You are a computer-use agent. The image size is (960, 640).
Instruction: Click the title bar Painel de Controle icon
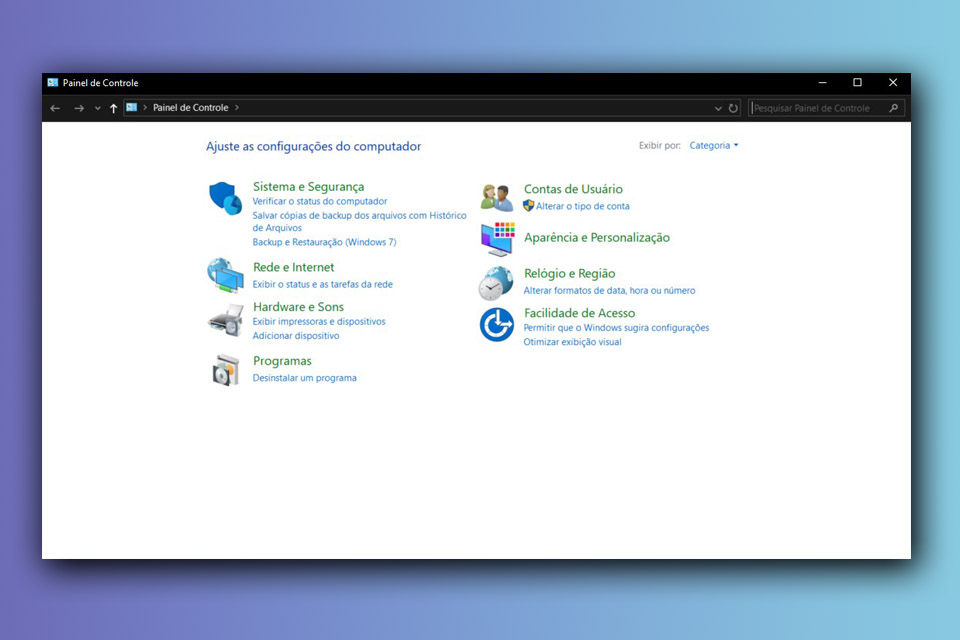click(x=53, y=83)
